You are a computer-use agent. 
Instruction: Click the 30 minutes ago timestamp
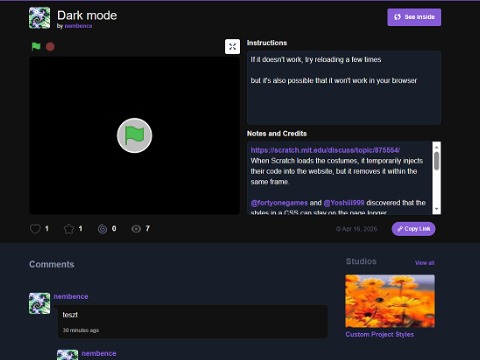tap(81, 330)
